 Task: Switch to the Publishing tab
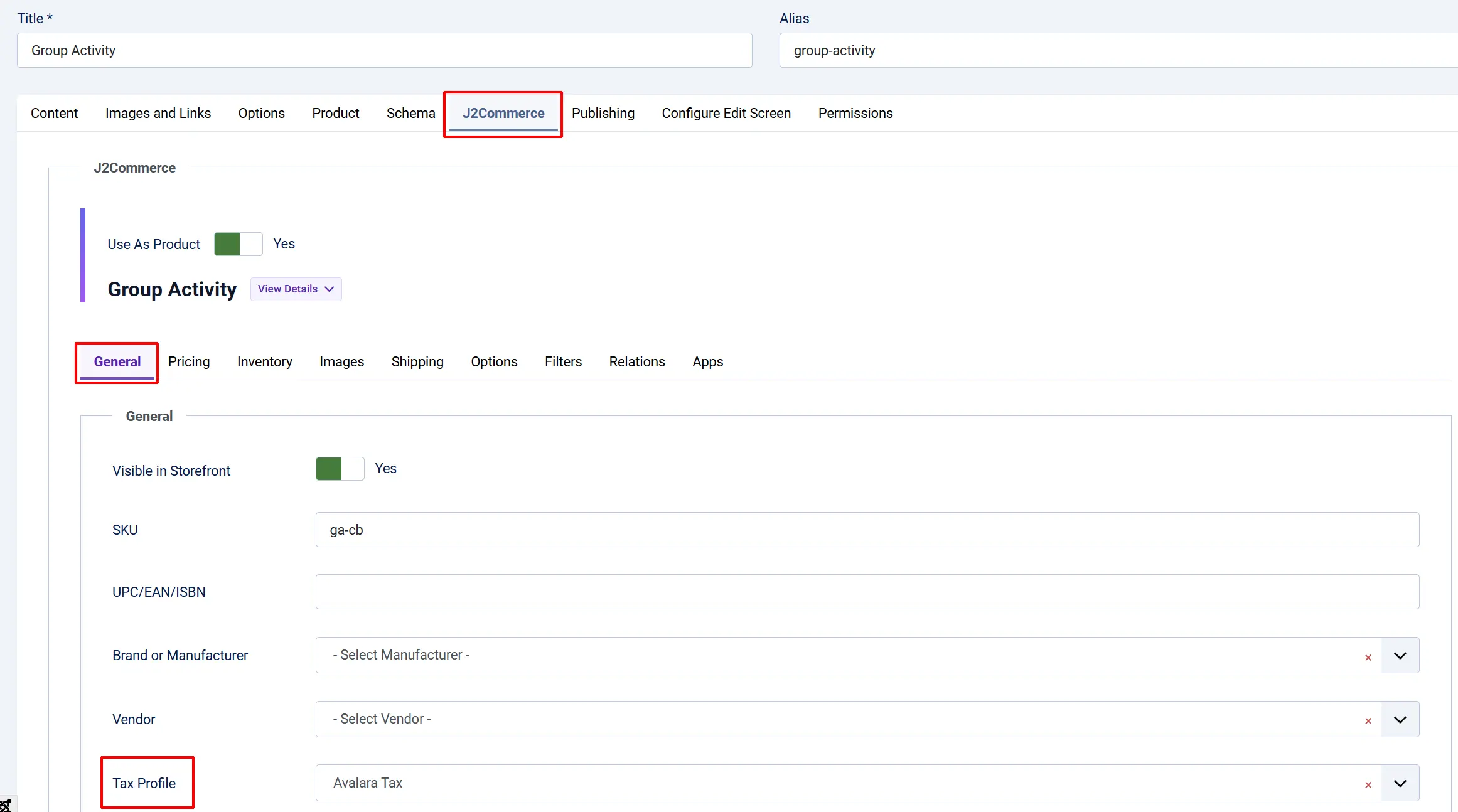tap(603, 113)
